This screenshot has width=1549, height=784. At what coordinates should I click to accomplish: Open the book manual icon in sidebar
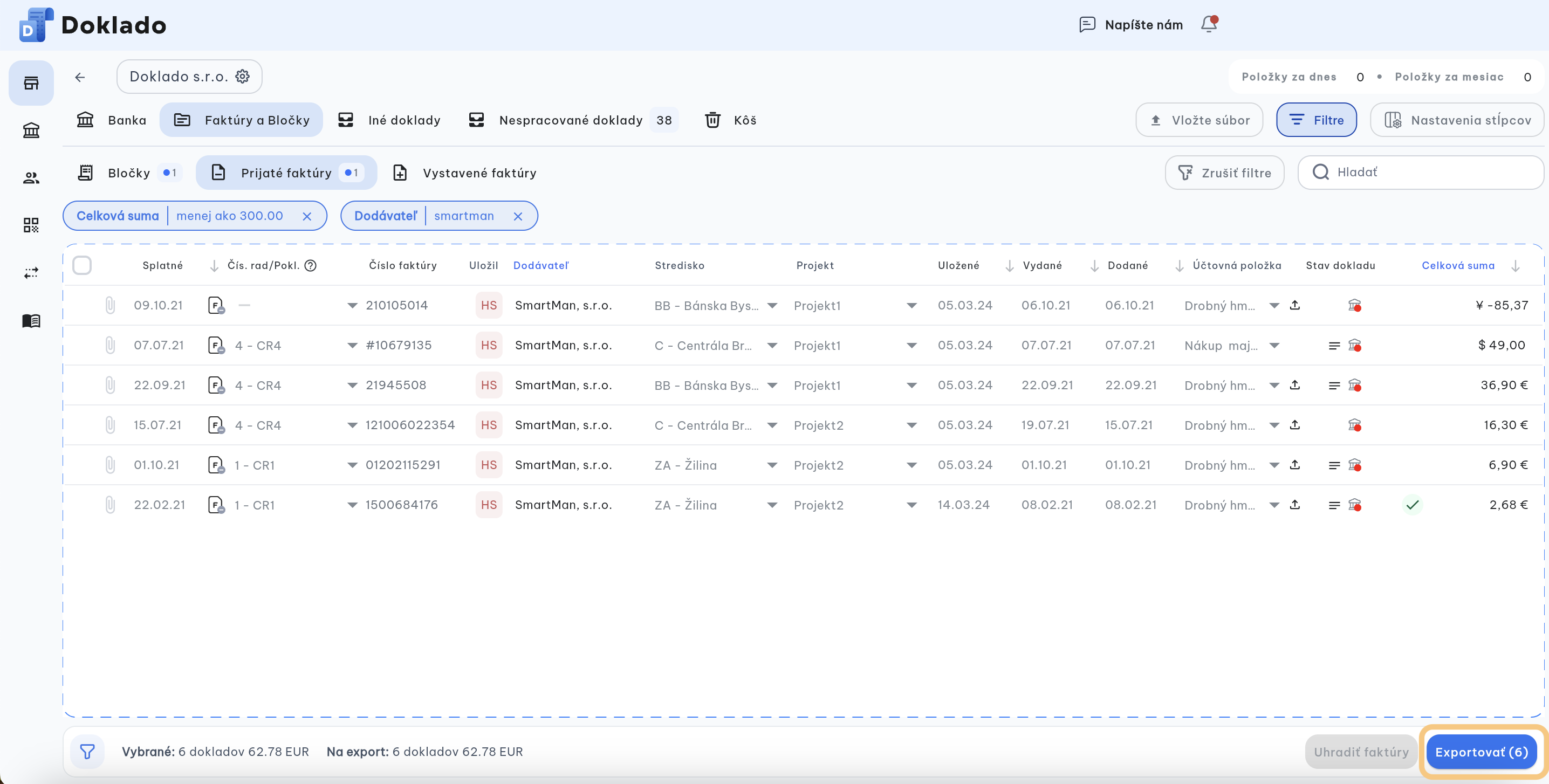click(31, 320)
